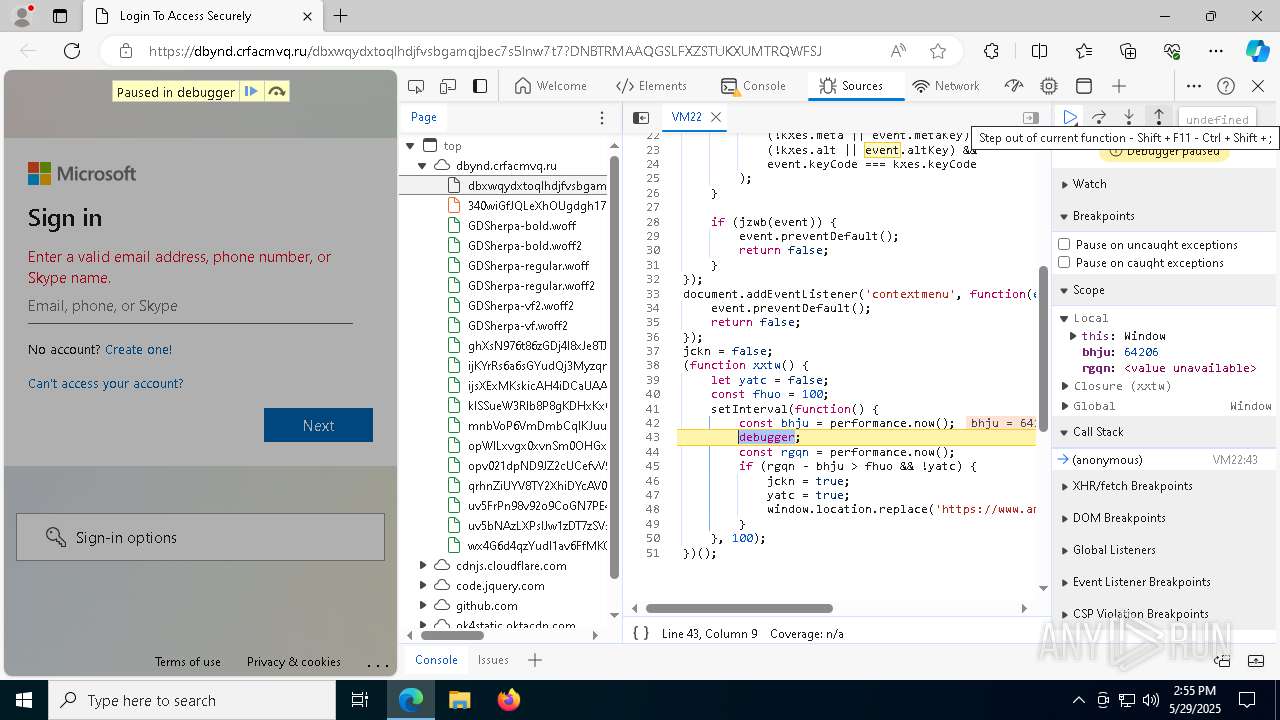Click Can't access your account link
The width and height of the screenshot is (1280, 720).
(106, 383)
